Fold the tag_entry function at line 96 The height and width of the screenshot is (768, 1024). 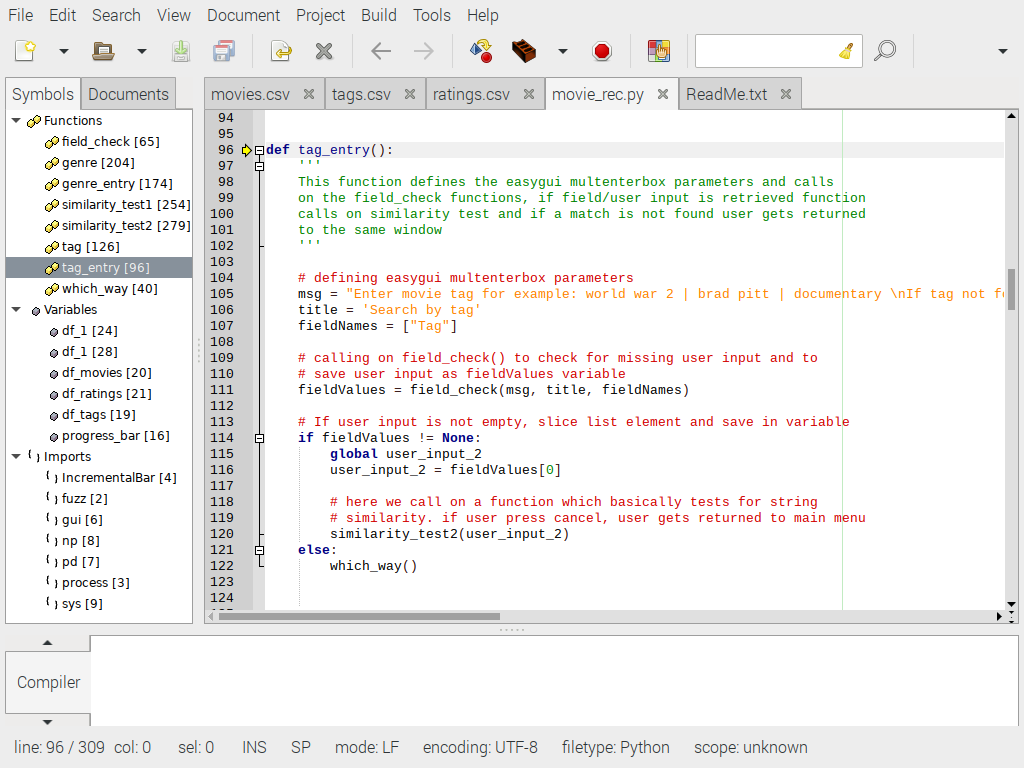pyautogui.click(x=259, y=150)
